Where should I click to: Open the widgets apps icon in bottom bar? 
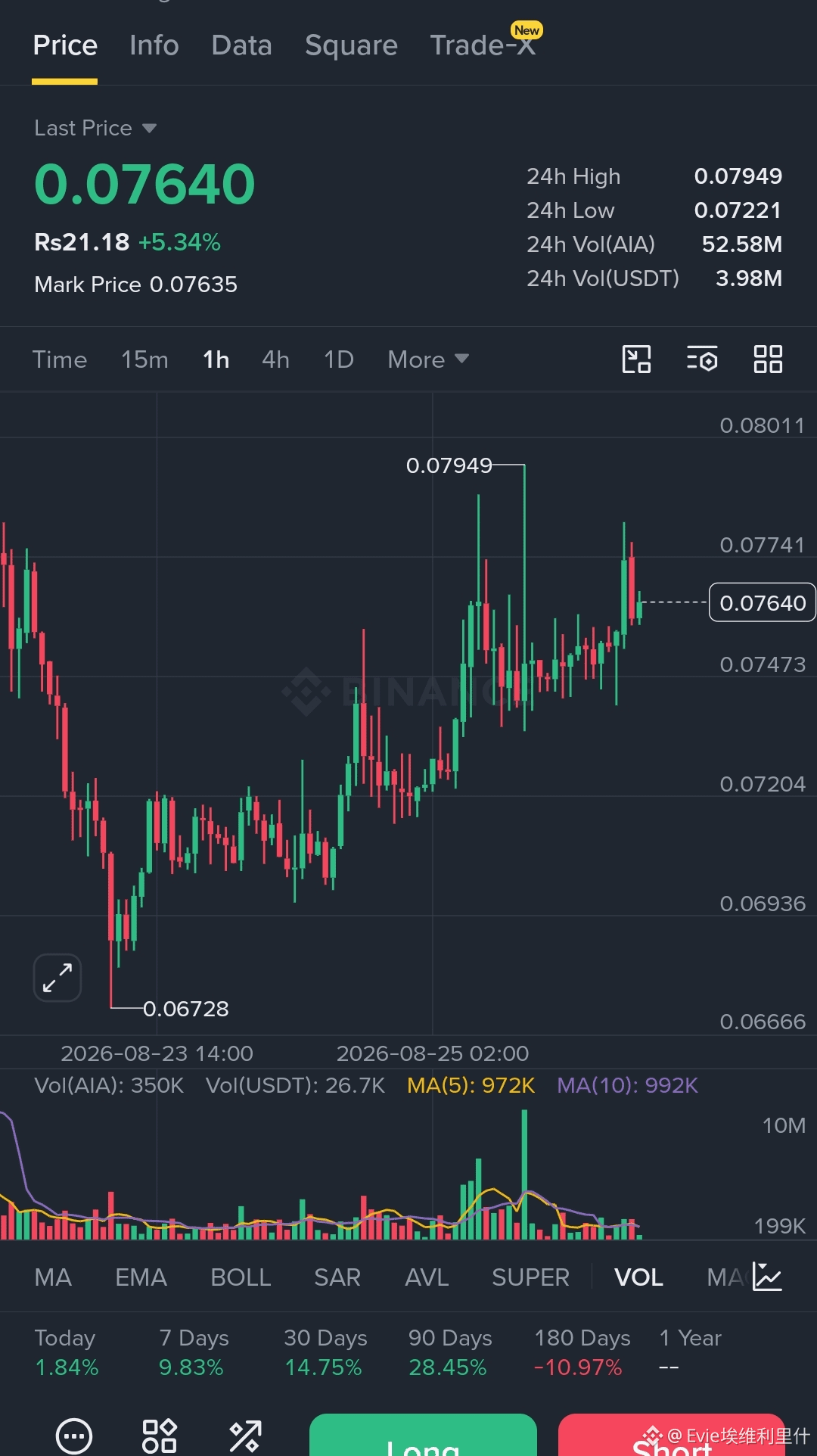click(x=160, y=1436)
